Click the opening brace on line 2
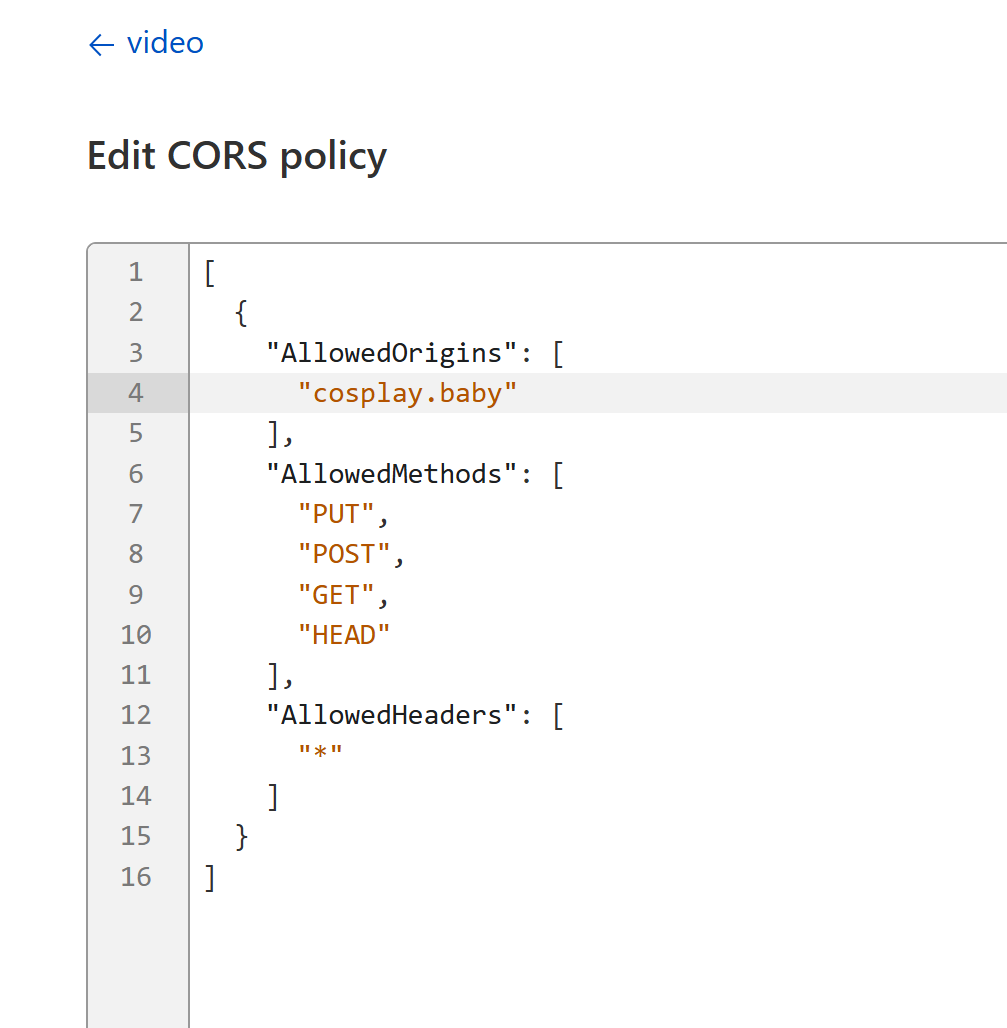 pyautogui.click(x=241, y=313)
